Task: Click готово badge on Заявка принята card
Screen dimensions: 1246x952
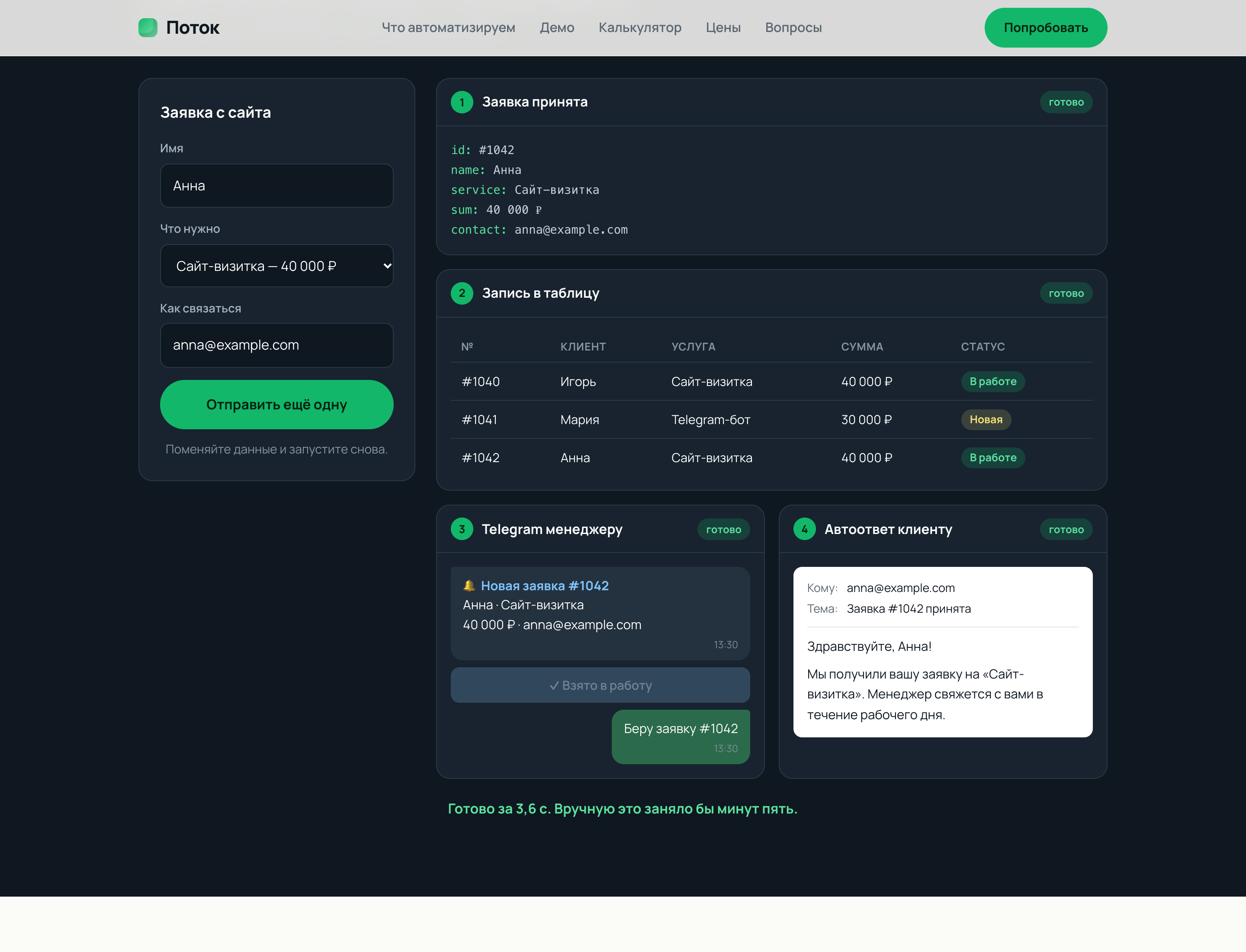Action: click(x=1066, y=102)
